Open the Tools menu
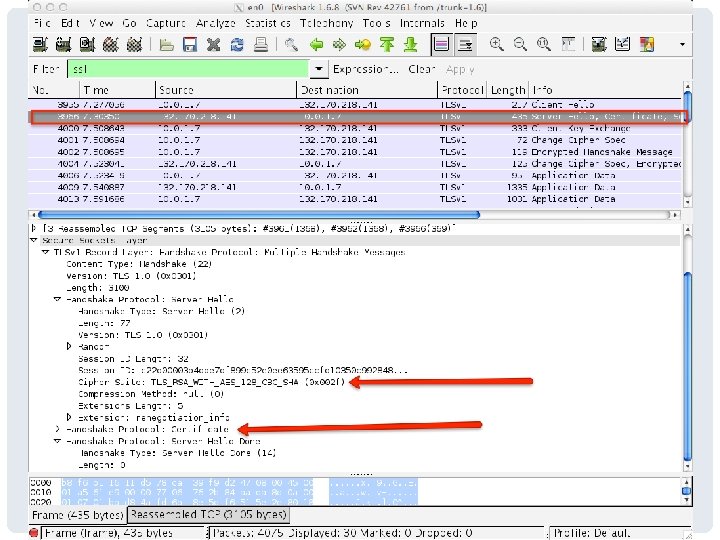 tap(377, 23)
